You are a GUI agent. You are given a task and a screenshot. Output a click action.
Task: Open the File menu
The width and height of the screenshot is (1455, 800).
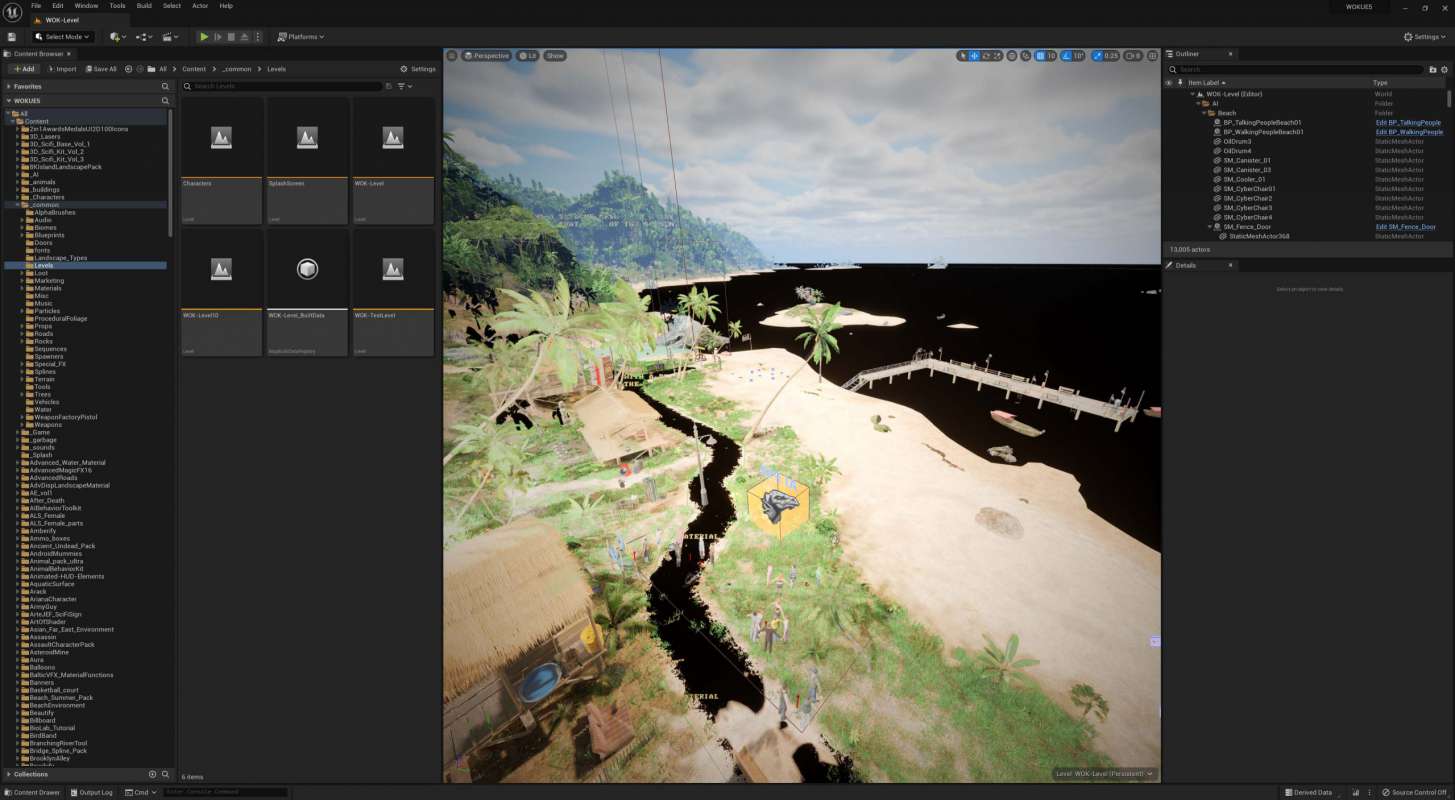(36, 6)
